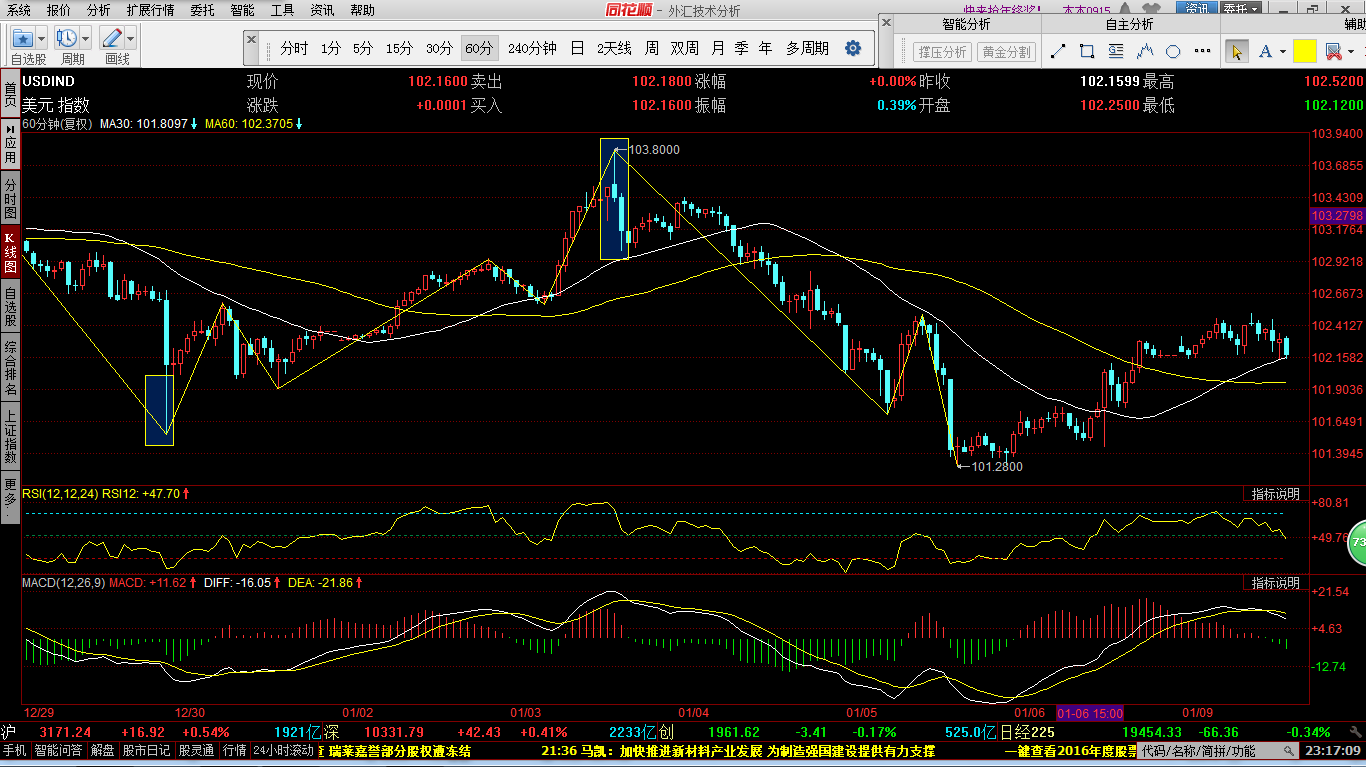Switch chart to 5分 period
This screenshot has height=767, width=1366.
click(363, 48)
